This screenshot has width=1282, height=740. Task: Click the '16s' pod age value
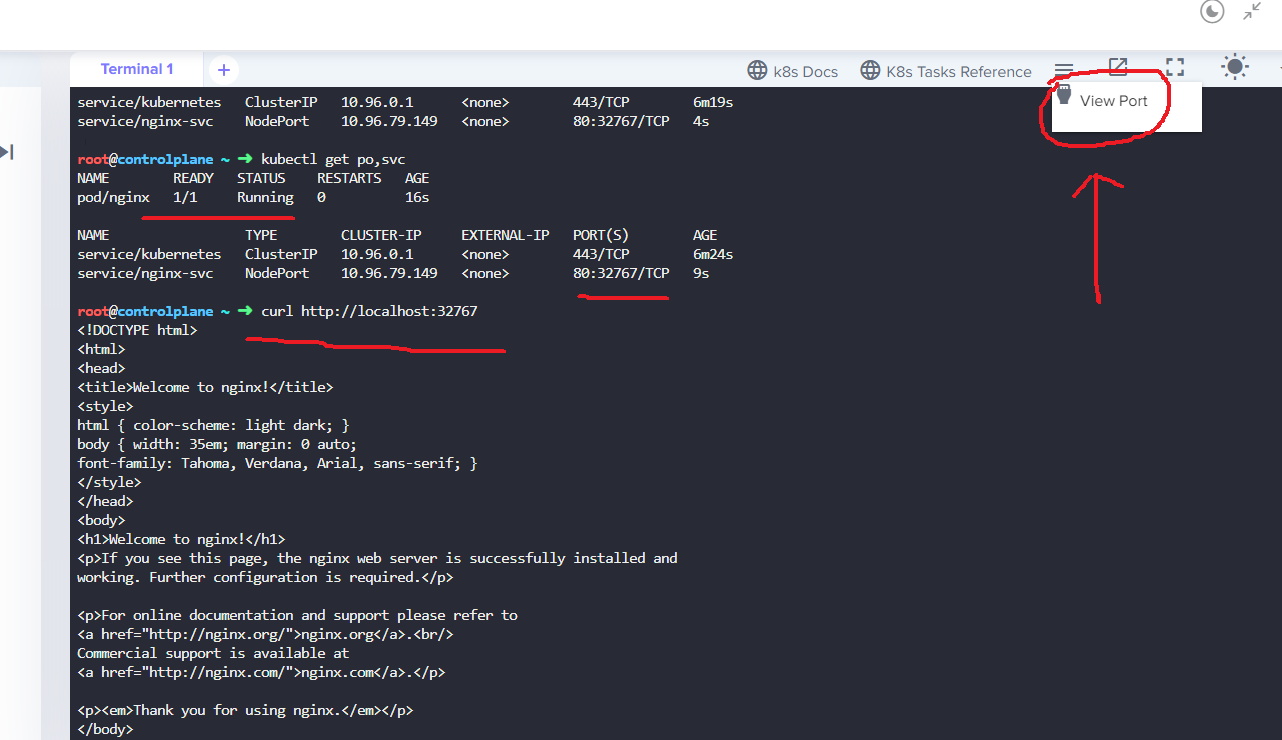click(417, 198)
